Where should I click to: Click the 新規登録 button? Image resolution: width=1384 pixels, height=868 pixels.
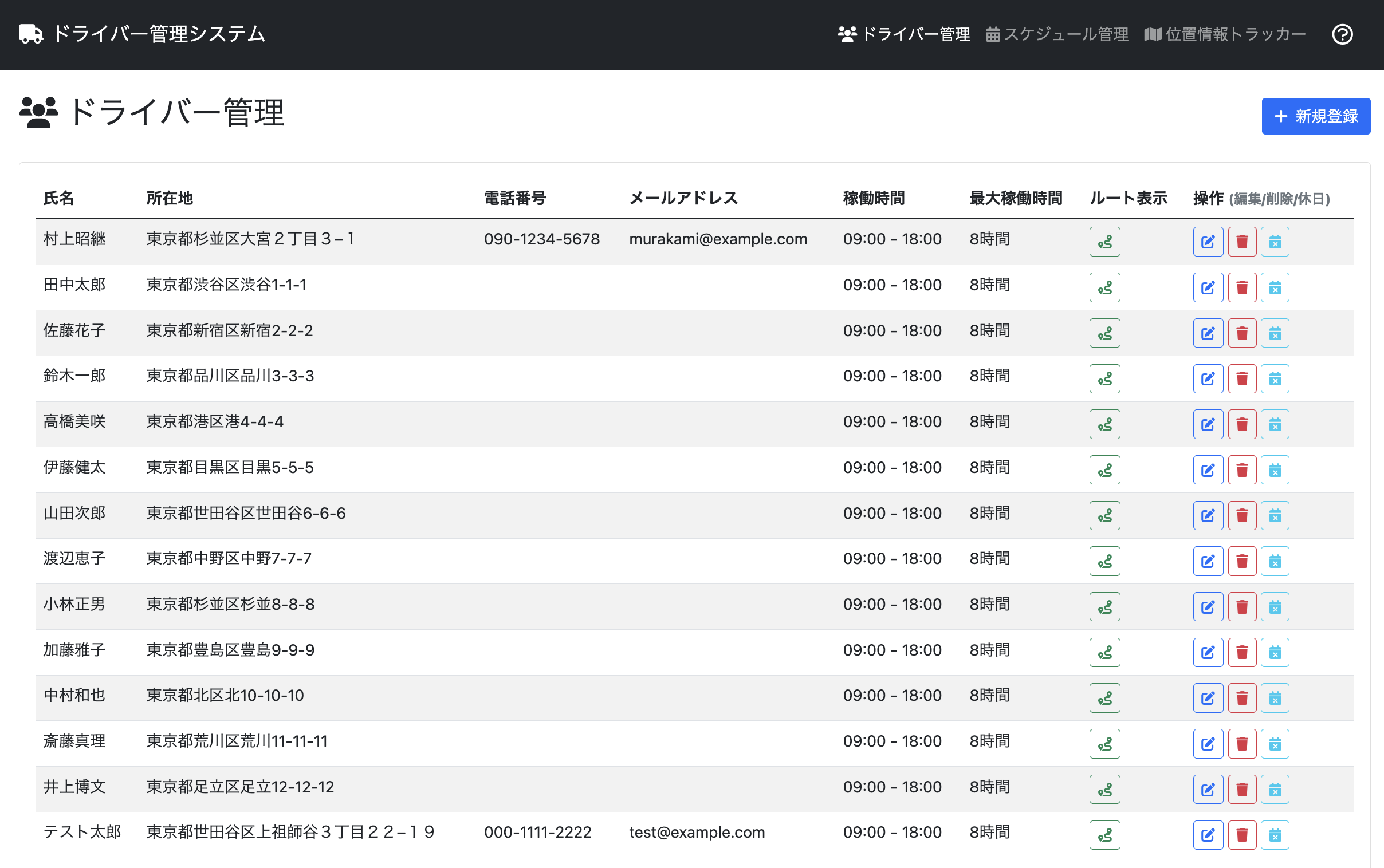1315,117
